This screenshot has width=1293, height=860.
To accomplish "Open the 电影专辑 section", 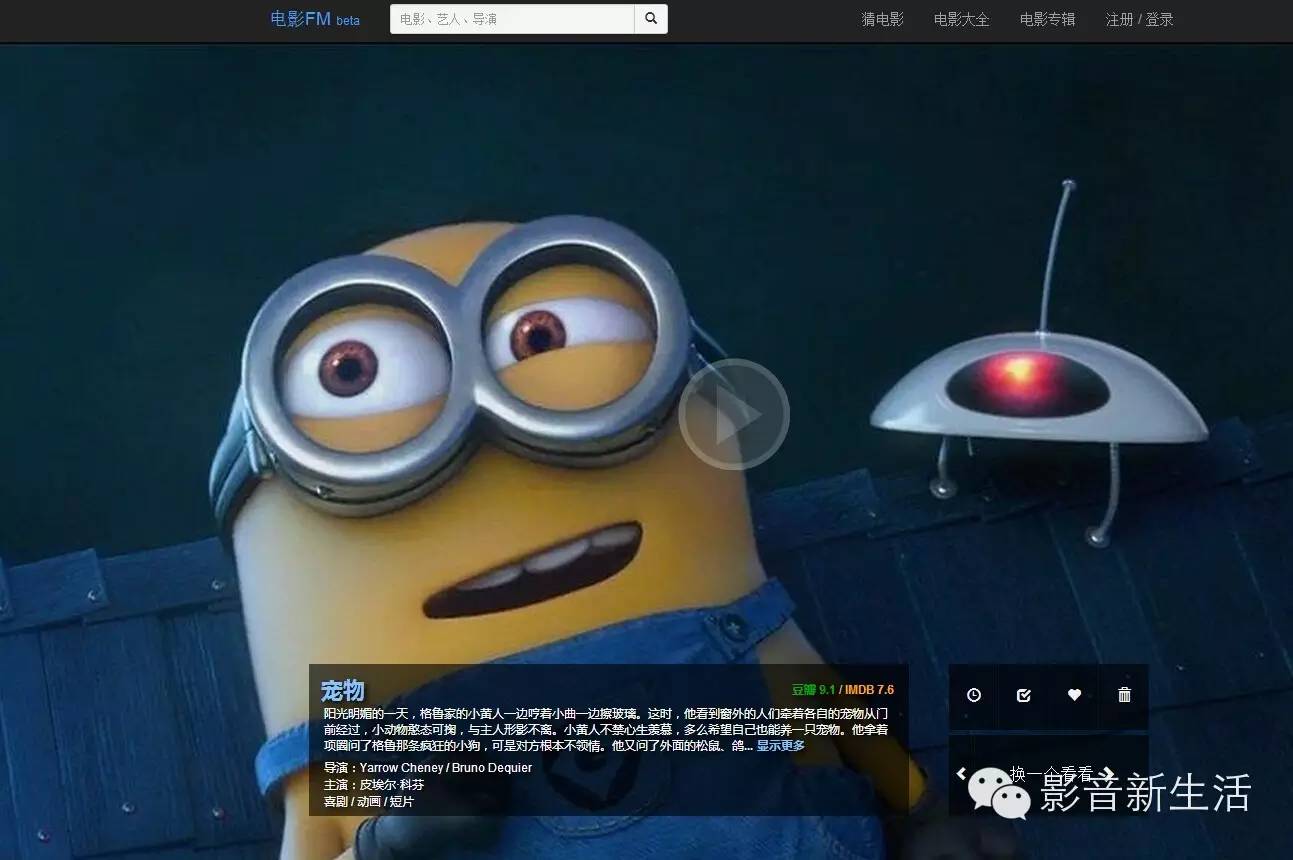I will point(1046,18).
